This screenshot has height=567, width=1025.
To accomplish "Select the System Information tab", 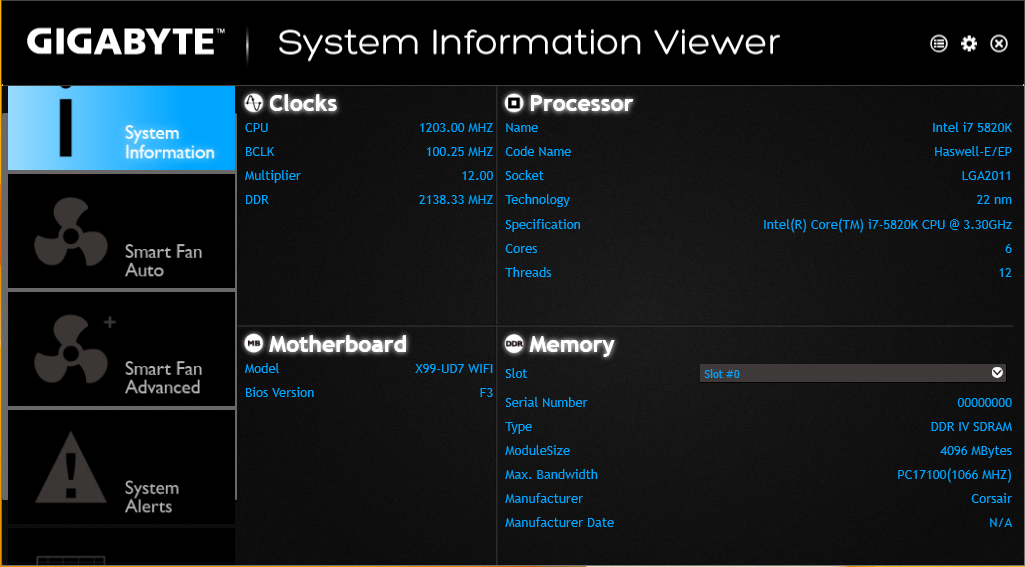I will pyautogui.click(x=122, y=128).
